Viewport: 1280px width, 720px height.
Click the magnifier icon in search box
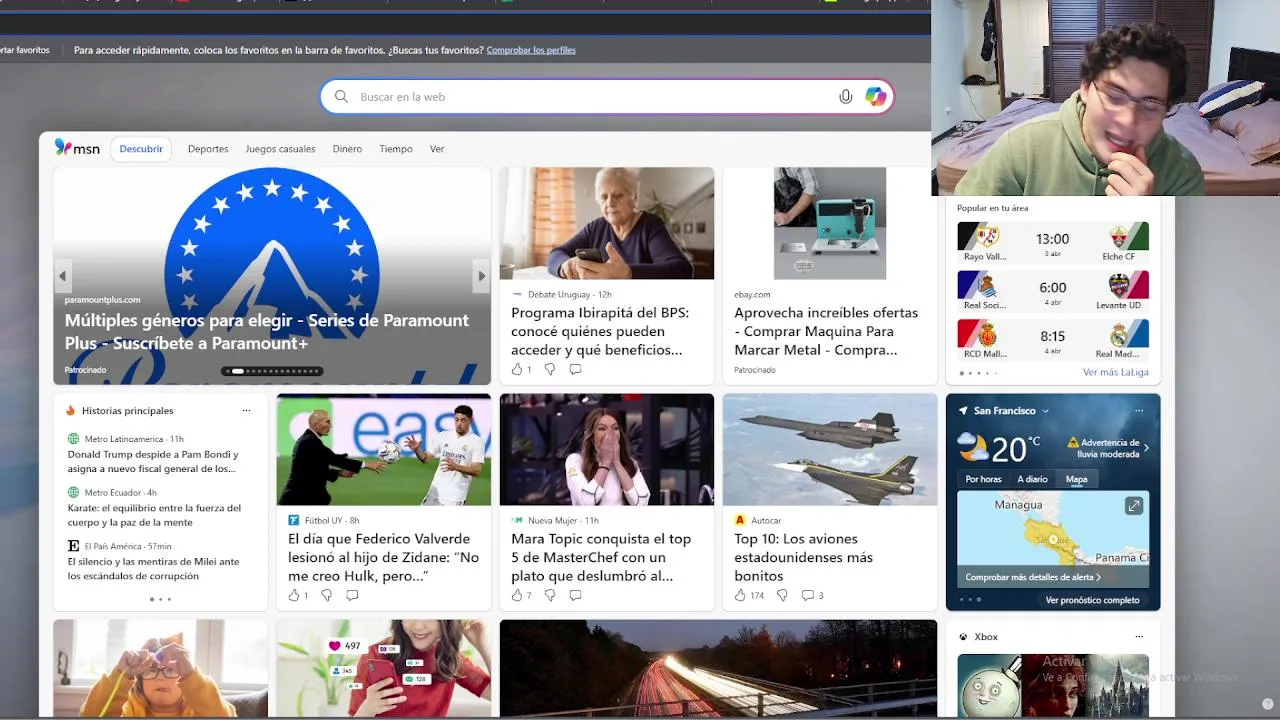pos(341,97)
